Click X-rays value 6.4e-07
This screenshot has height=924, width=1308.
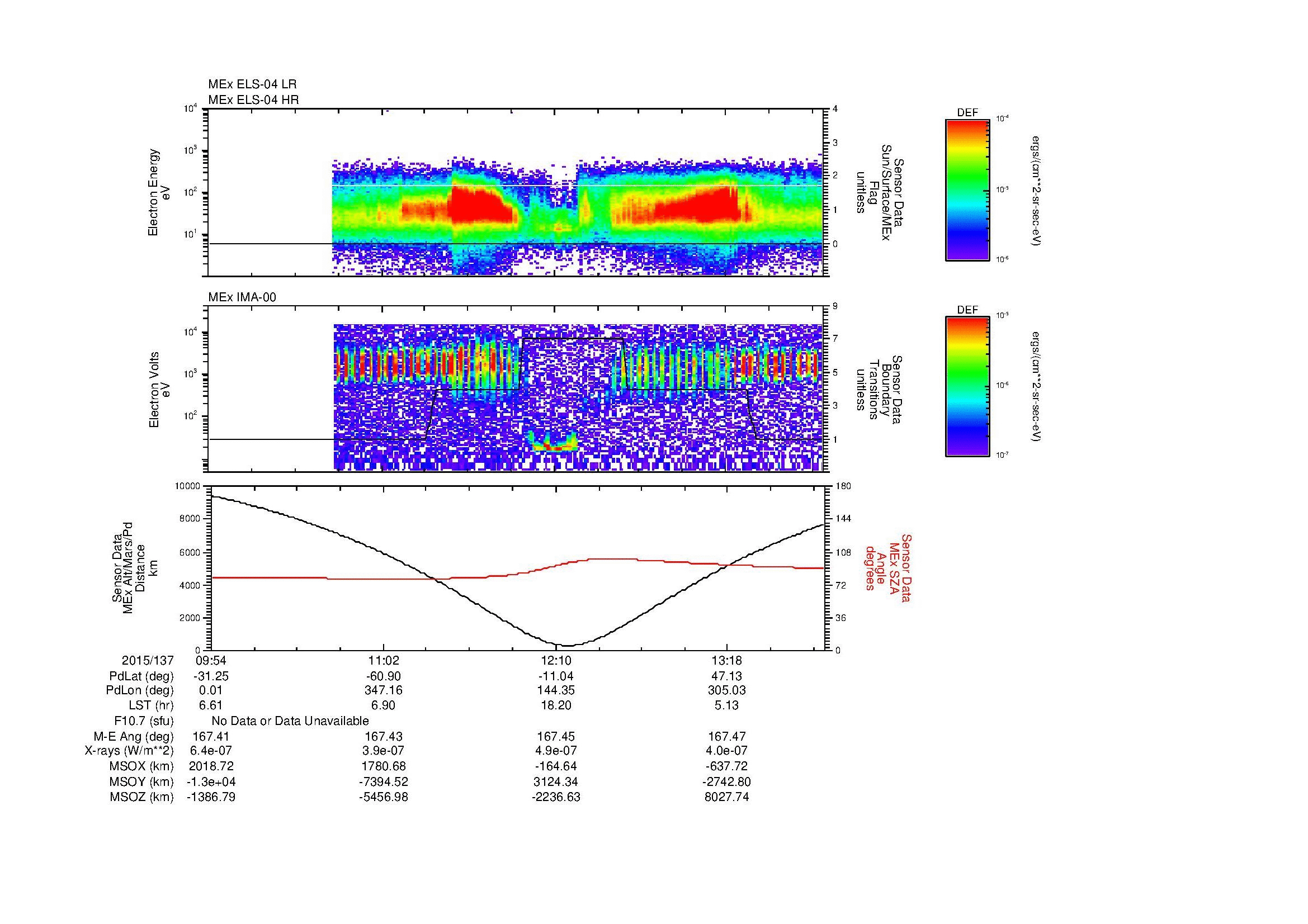(x=211, y=751)
